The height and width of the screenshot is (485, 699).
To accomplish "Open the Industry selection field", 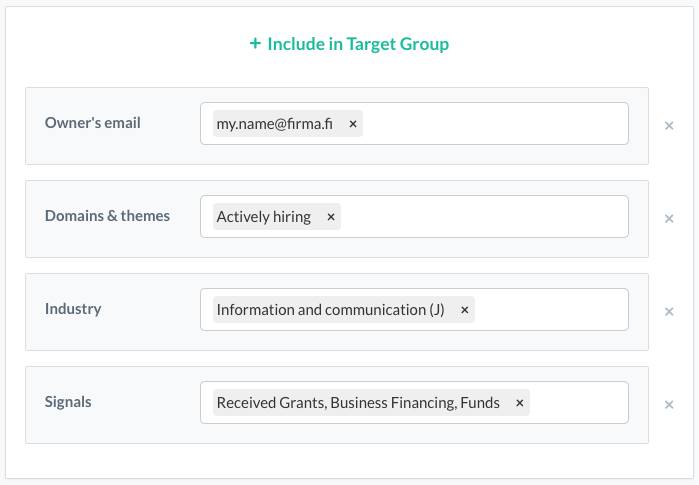I will pyautogui.click(x=550, y=310).
